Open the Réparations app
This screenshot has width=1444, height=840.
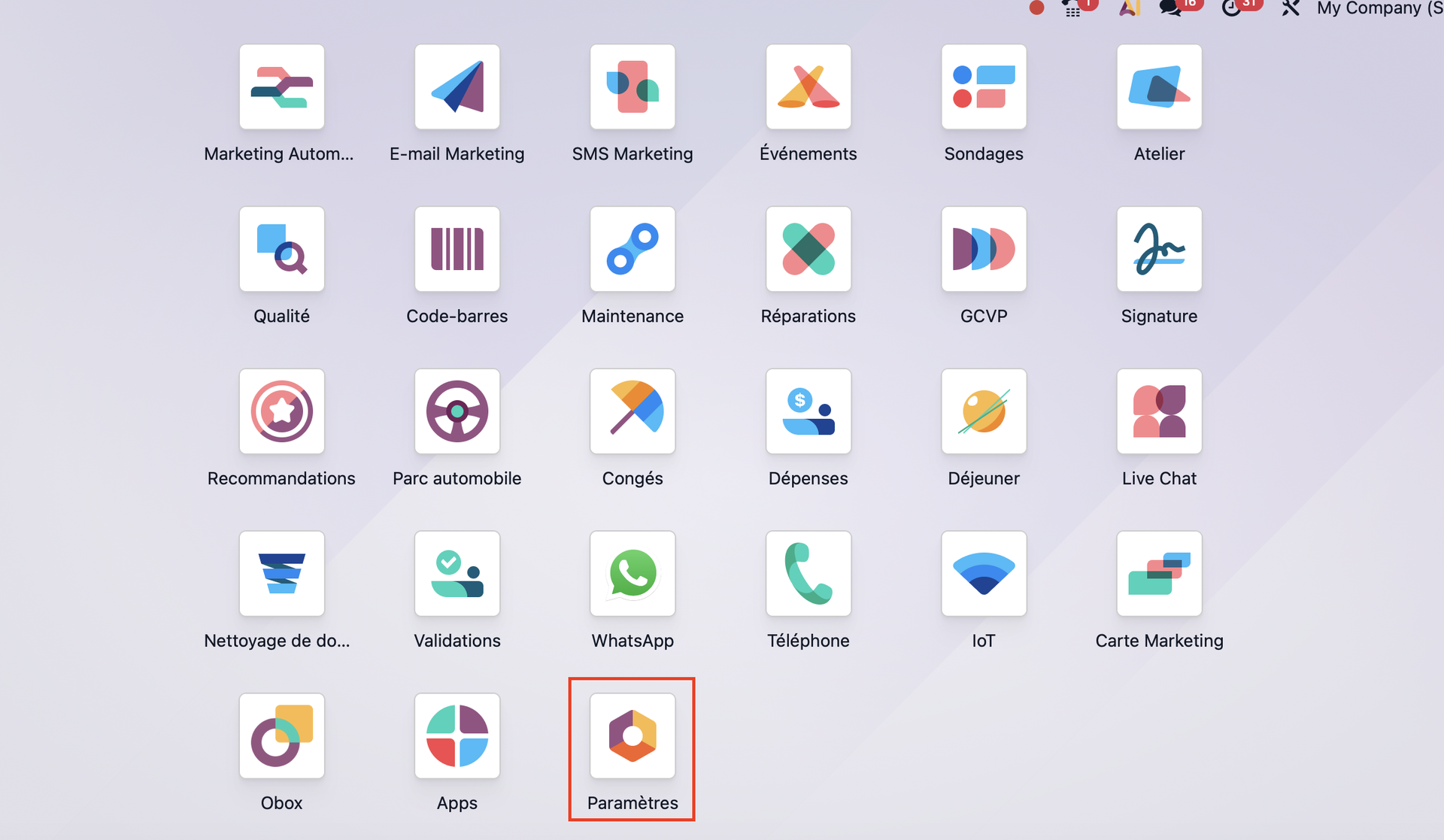pyautogui.click(x=808, y=249)
